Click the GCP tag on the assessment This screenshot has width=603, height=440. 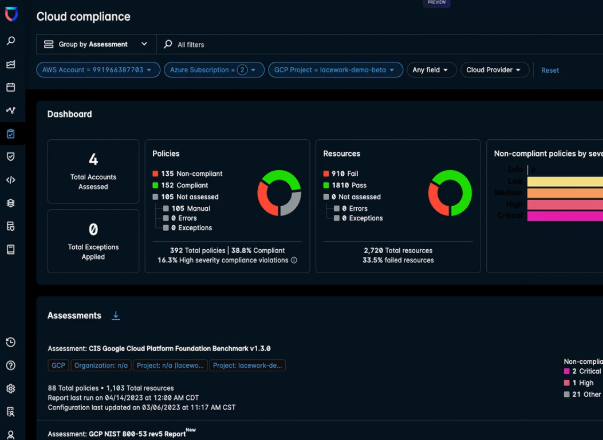click(x=59, y=366)
